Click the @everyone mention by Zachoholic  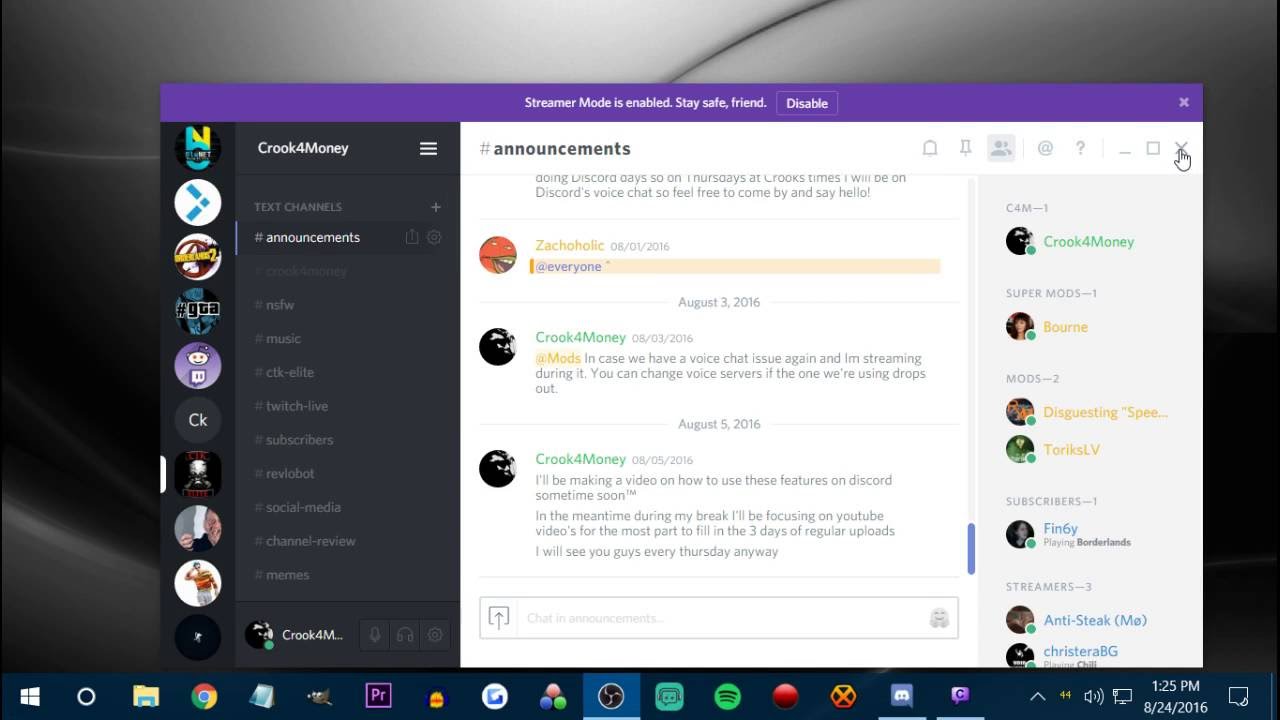[x=568, y=267]
